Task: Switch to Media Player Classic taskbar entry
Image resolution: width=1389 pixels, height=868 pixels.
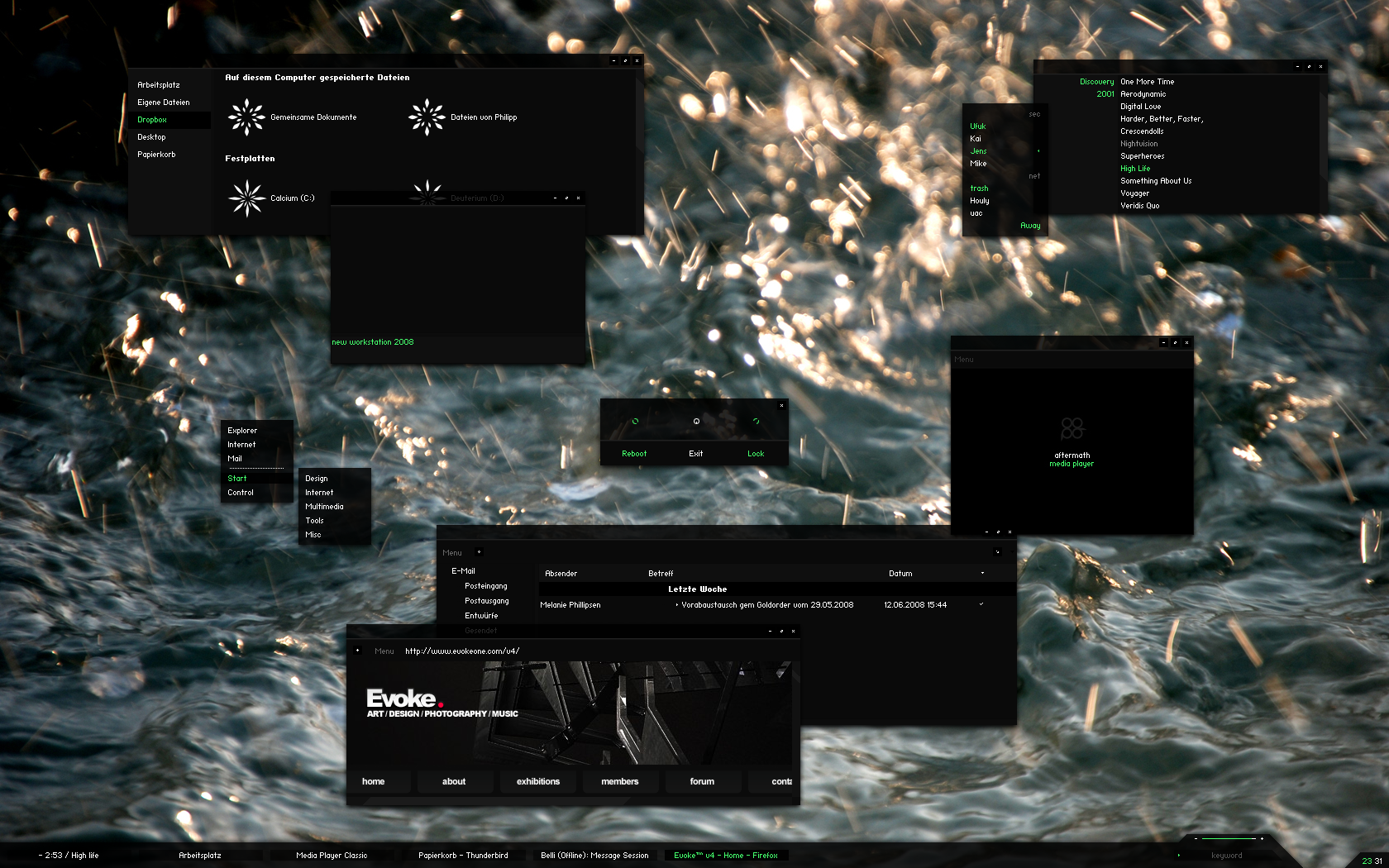Action: pyautogui.click(x=332, y=856)
